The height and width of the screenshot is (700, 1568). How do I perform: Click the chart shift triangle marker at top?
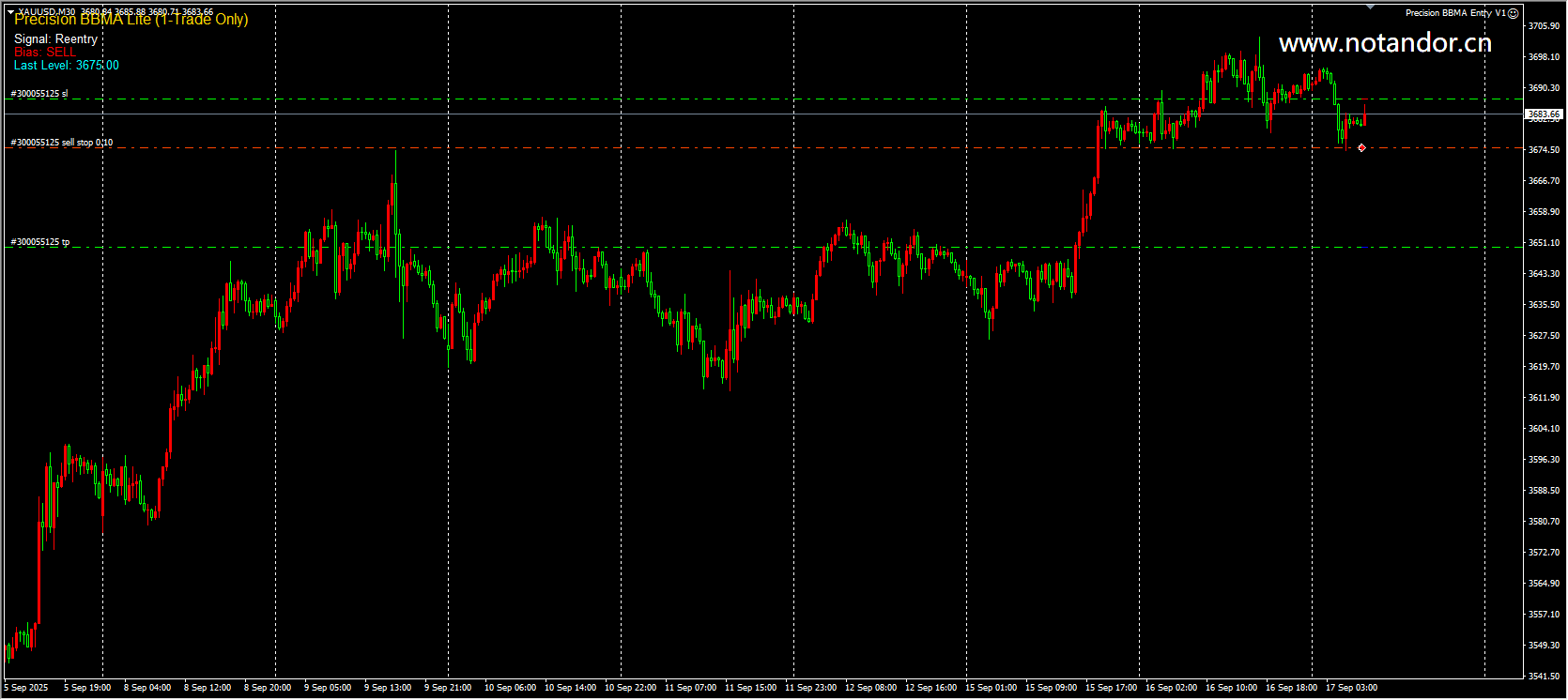coord(1370,7)
